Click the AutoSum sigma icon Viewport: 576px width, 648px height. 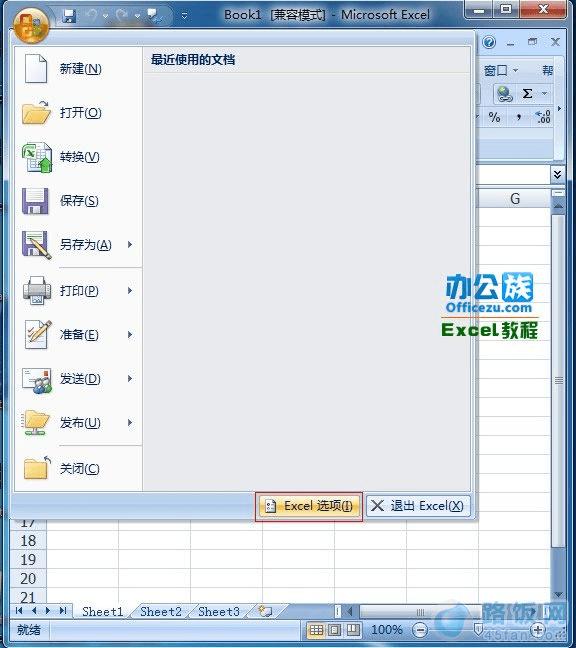pos(527,94)
